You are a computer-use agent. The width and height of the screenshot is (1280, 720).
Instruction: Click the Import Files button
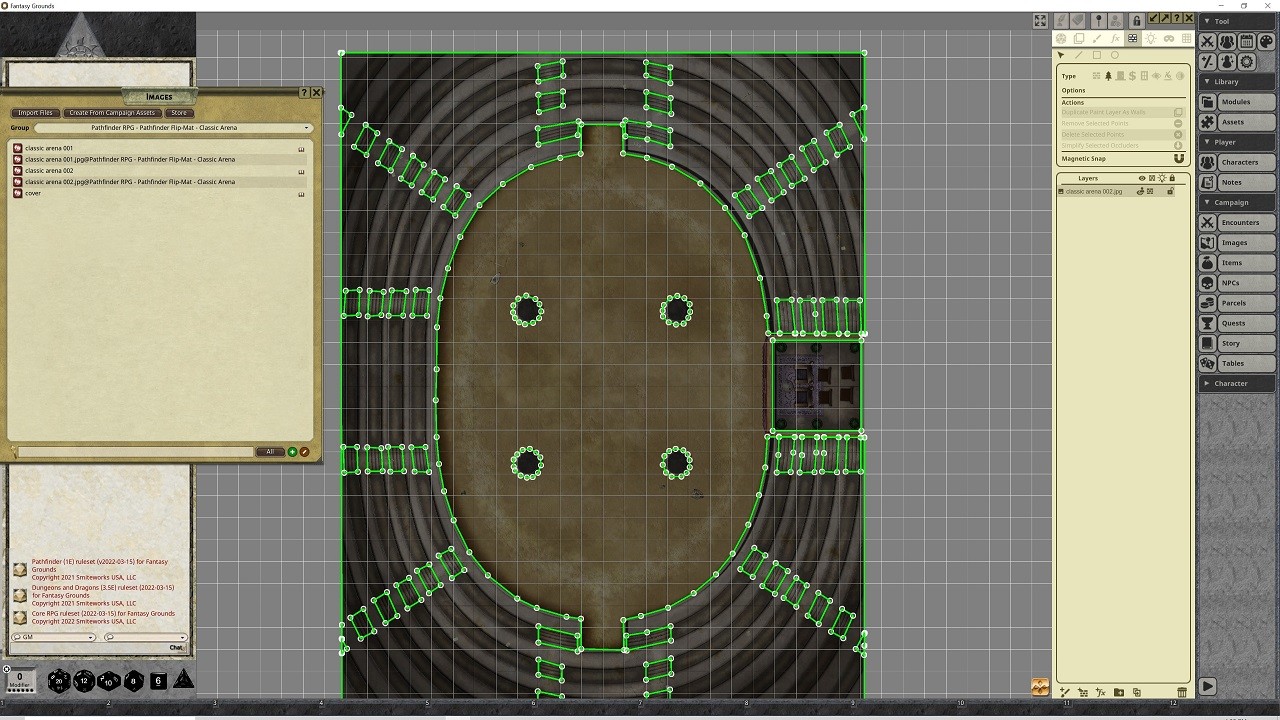[35, 112]
